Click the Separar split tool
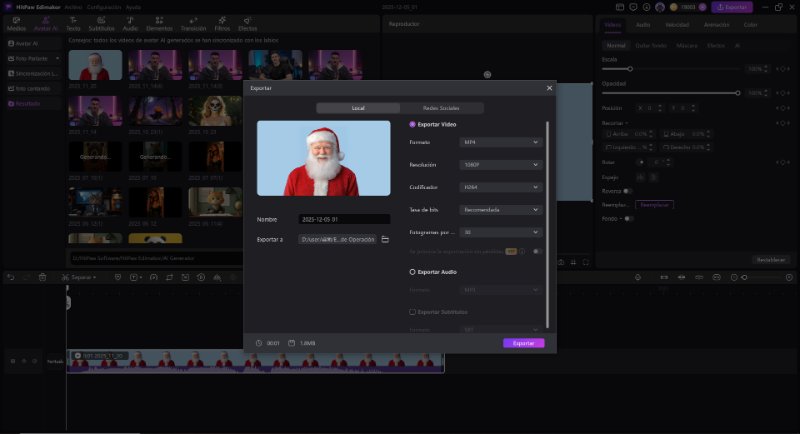 click(x=79, y=277)
